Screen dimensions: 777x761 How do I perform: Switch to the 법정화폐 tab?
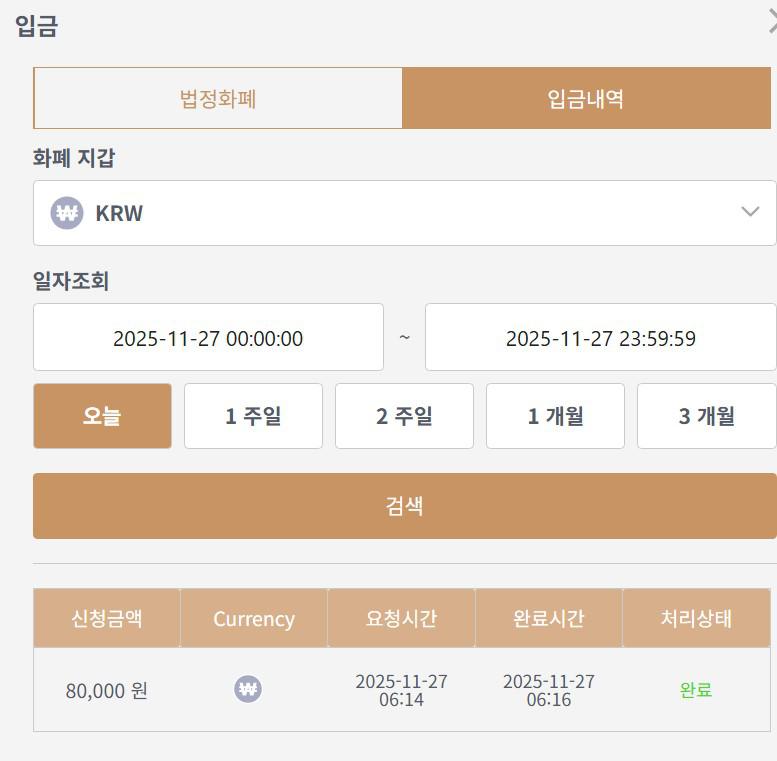(218, 98)
